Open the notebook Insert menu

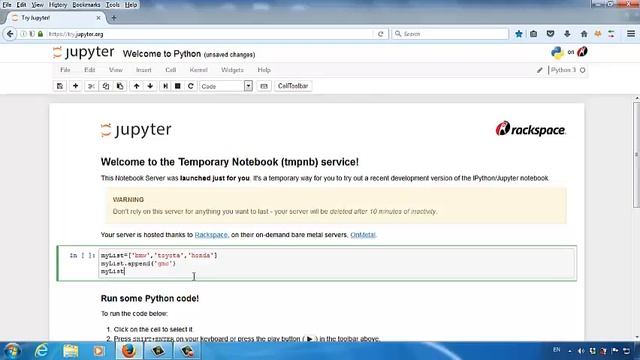point(144,70)
